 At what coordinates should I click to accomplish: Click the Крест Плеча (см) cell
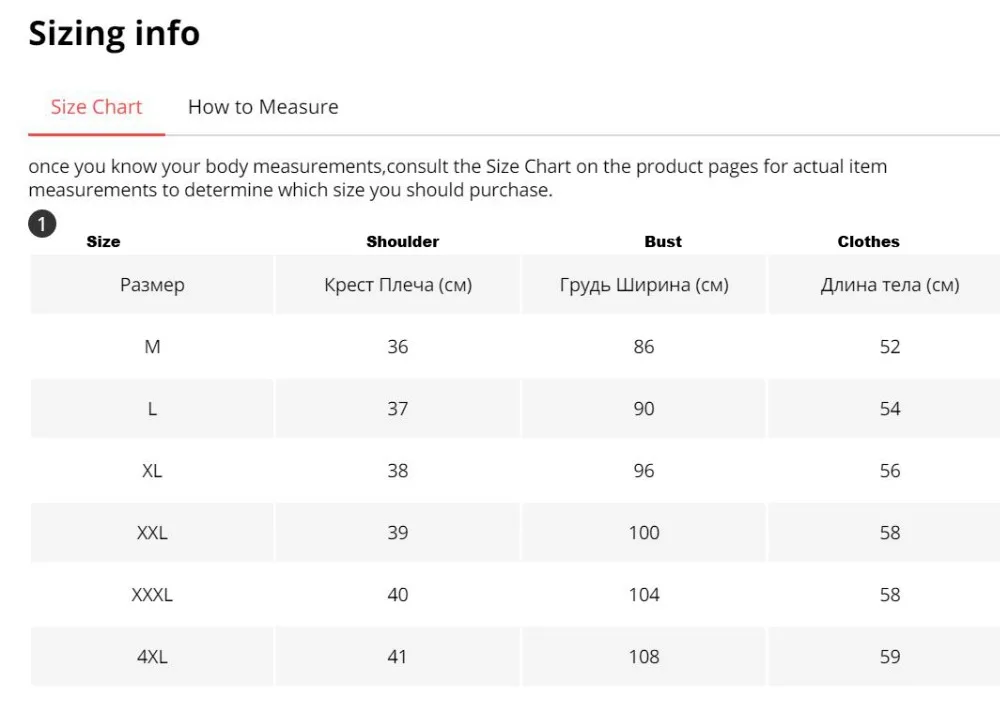[398, 284]
